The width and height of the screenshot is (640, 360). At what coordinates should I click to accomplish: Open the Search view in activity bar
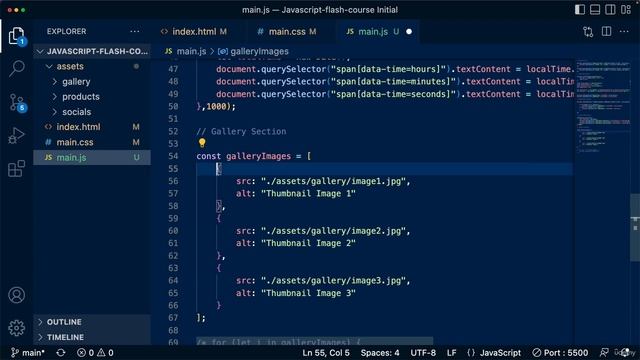[16, 68]
